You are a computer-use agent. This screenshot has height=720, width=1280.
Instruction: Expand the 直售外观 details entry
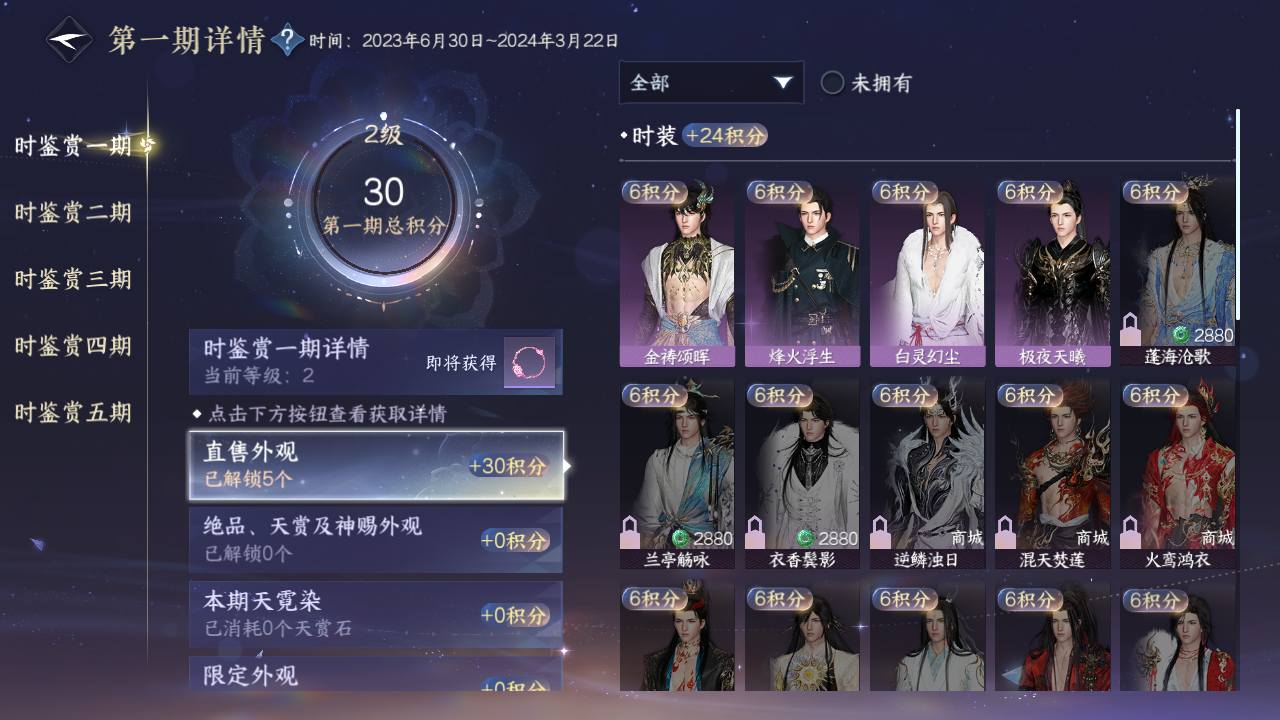[x=376, y=466]
